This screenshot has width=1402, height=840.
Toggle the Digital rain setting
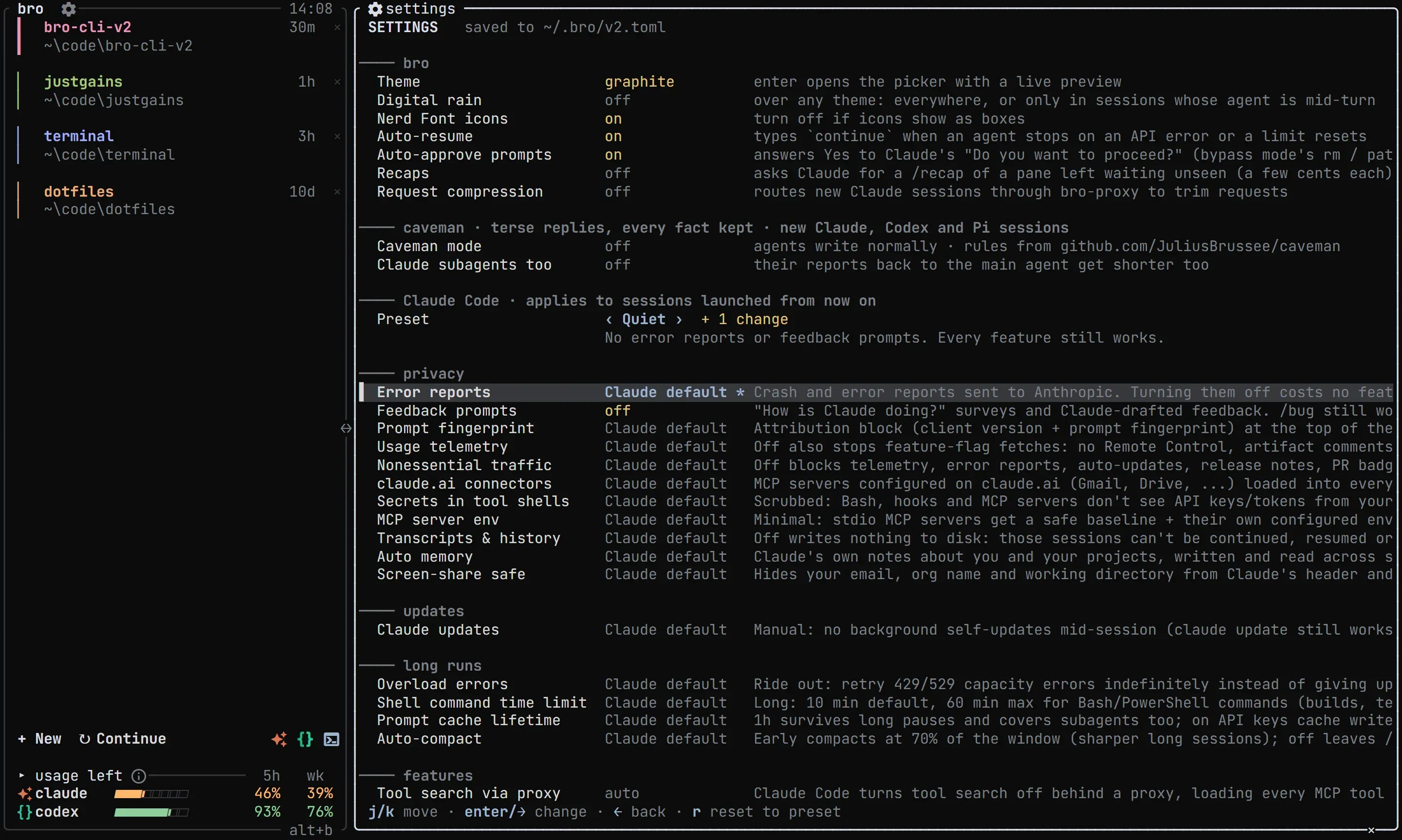pos(617,100)
